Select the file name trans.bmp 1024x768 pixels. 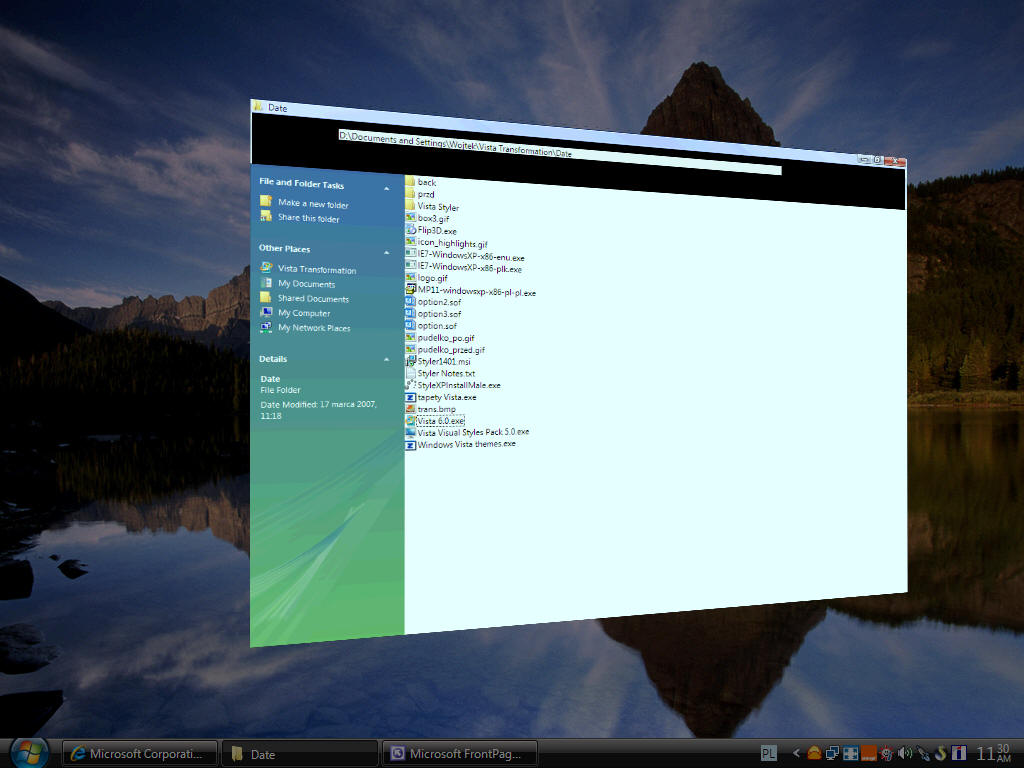click(x=436, y=409)
